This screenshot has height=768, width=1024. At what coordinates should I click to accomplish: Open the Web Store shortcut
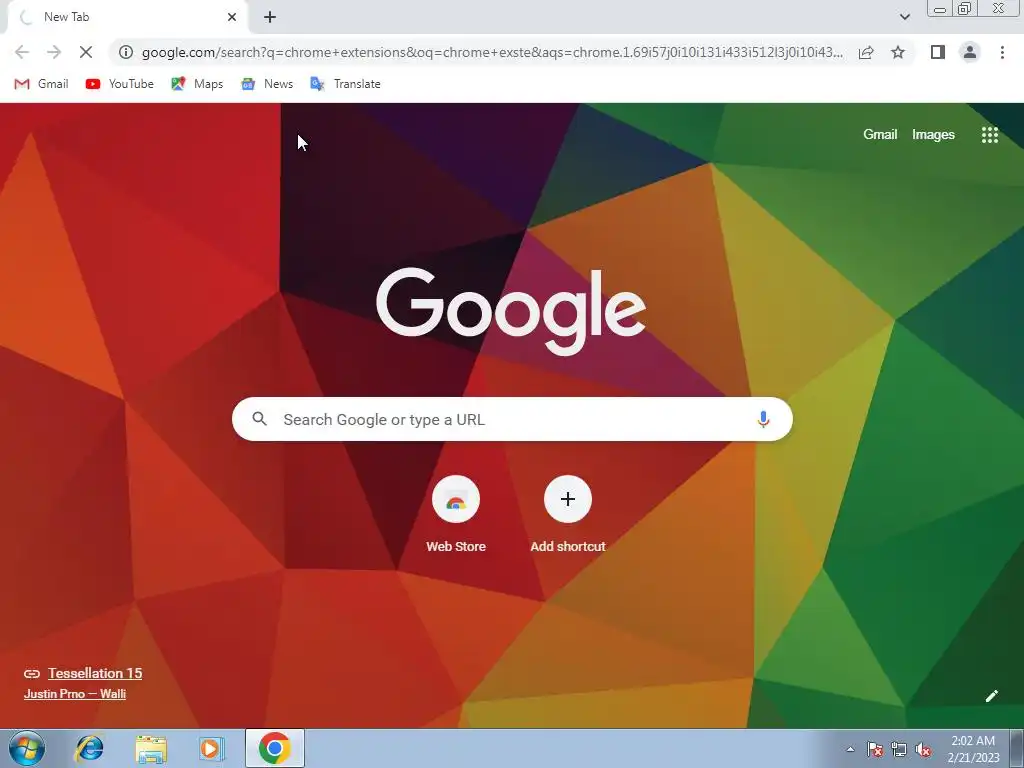coord(456,515)
